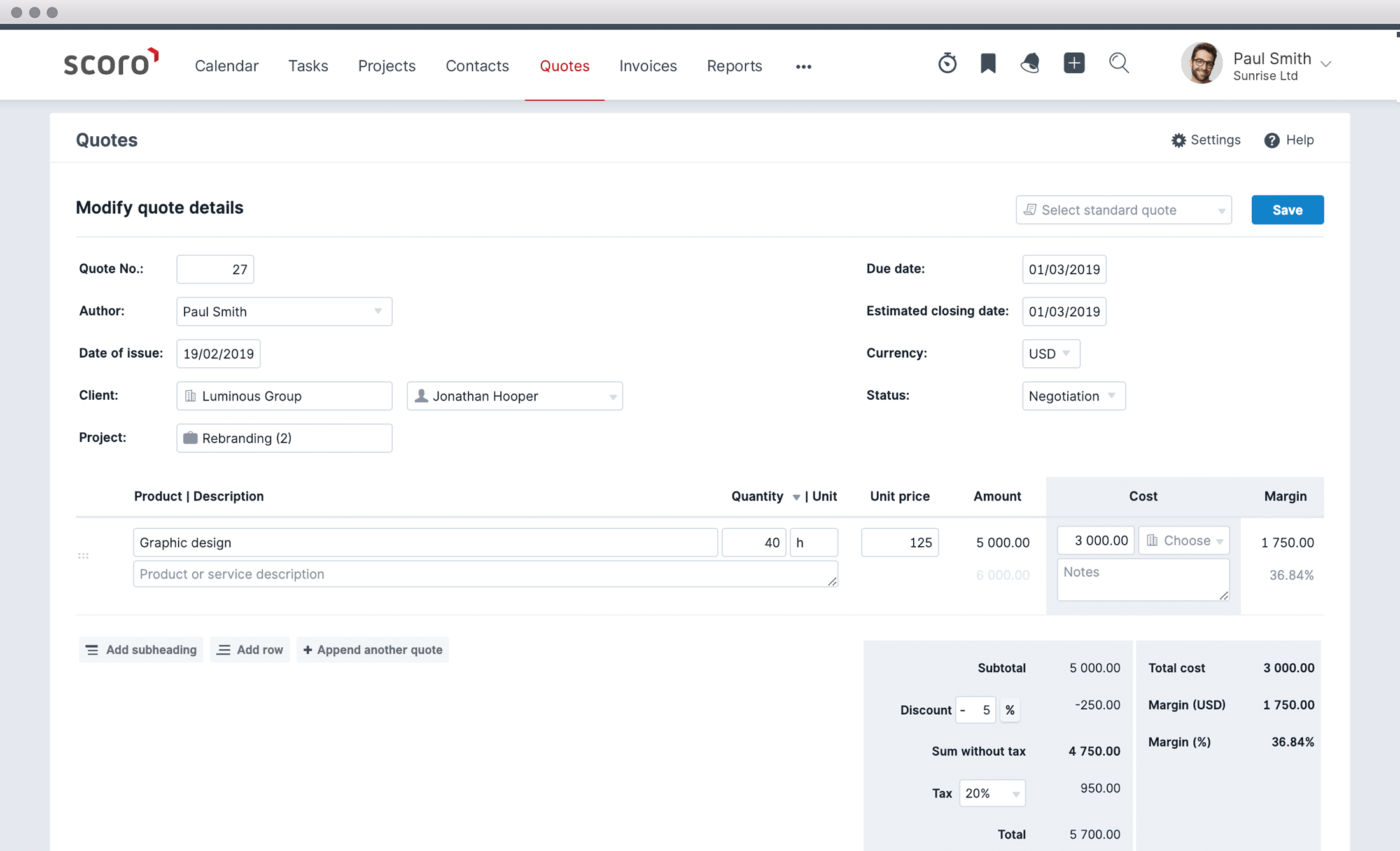Click the Total amount 5 700.00
Viewport: 1400px width, 851px height.
pos(1095,834)
